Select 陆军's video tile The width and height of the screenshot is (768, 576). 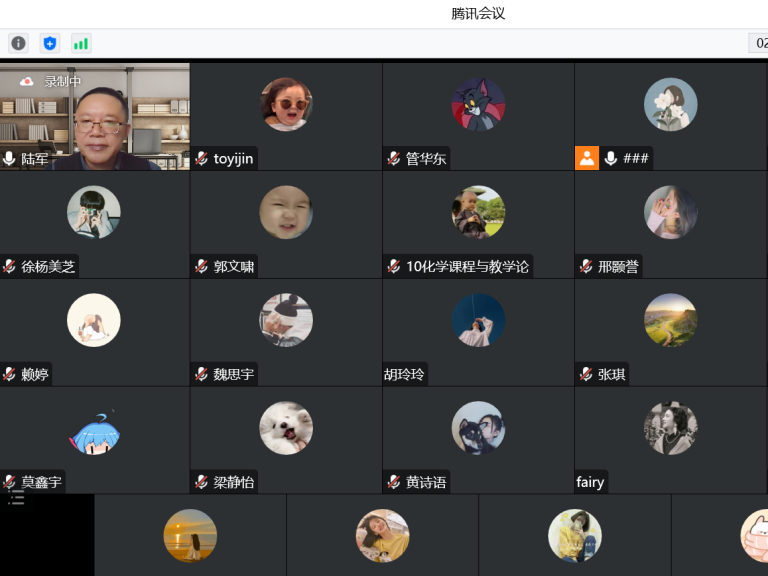click(x=95, y=117)
